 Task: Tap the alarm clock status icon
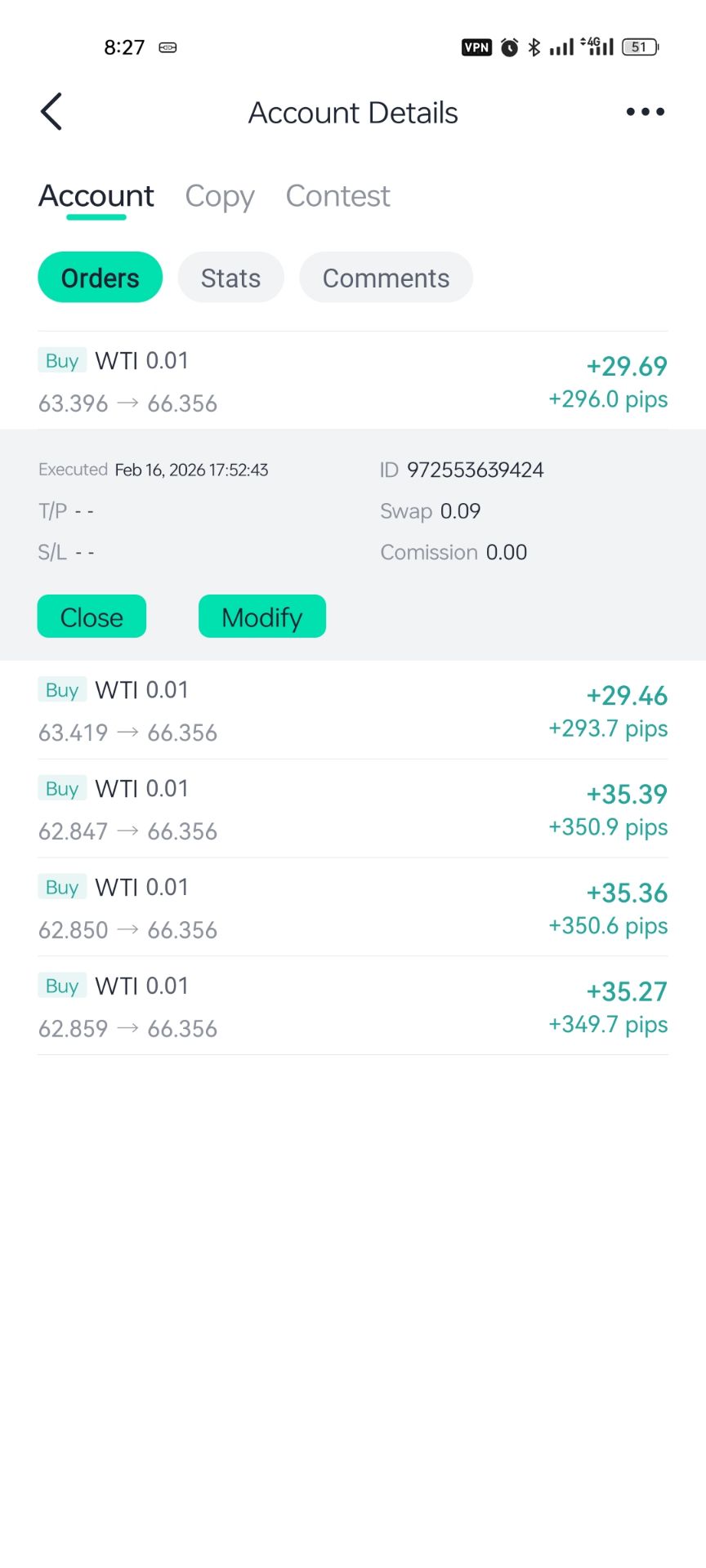click(509, 47)
